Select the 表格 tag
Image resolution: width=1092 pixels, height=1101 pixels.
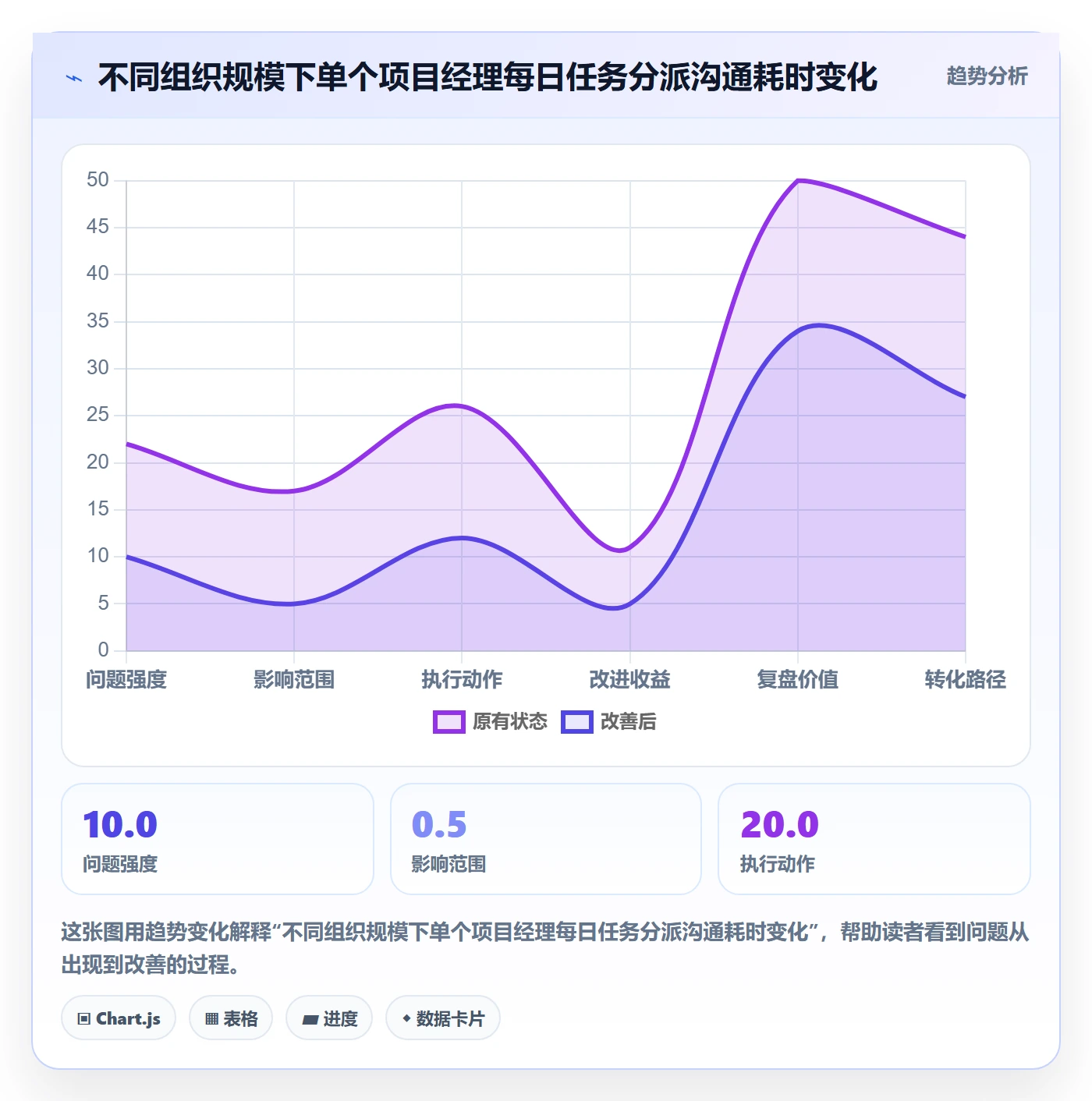point(231,1018)
